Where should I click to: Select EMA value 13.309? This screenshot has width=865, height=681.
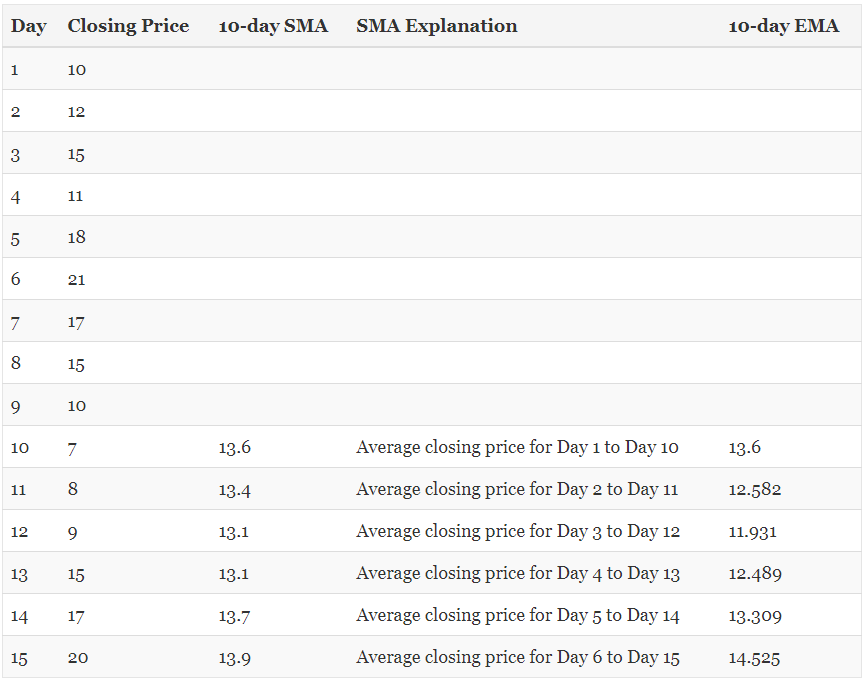755,616
